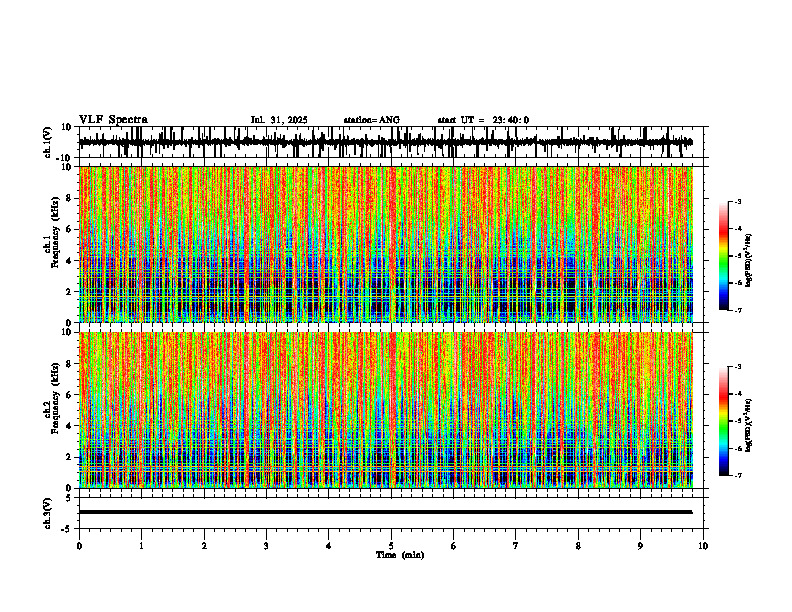Screen dimensions: 792x612
Task: Click the "start UT = 23:40:0" header text
Action: (483, 120)
